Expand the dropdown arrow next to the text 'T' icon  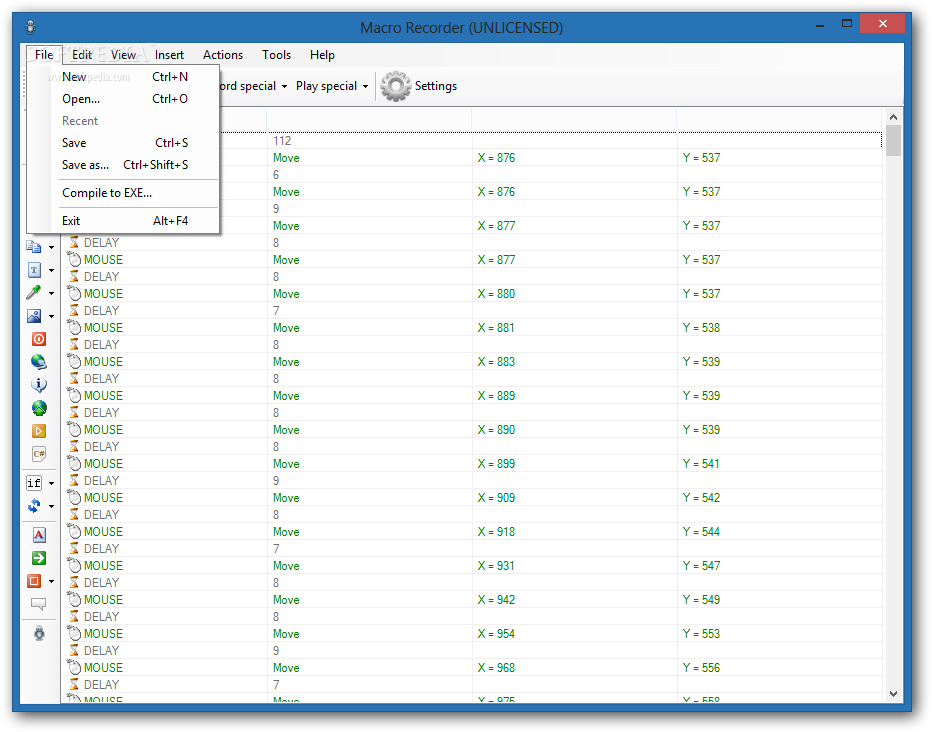coord(52,270)
